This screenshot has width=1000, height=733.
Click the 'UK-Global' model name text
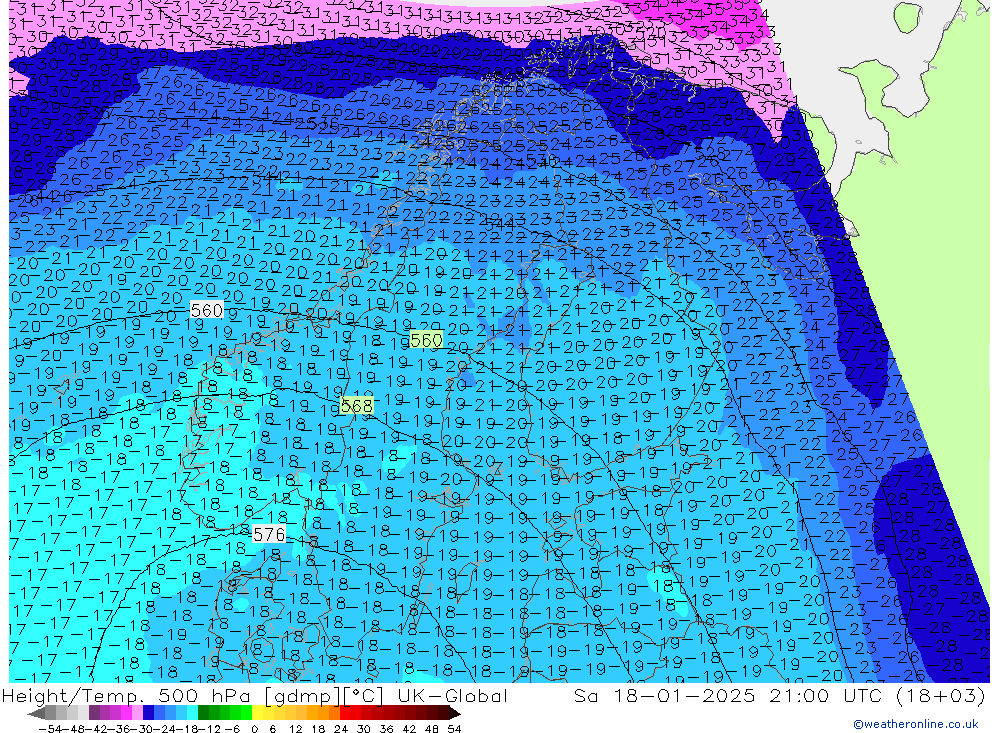[452, 695]
